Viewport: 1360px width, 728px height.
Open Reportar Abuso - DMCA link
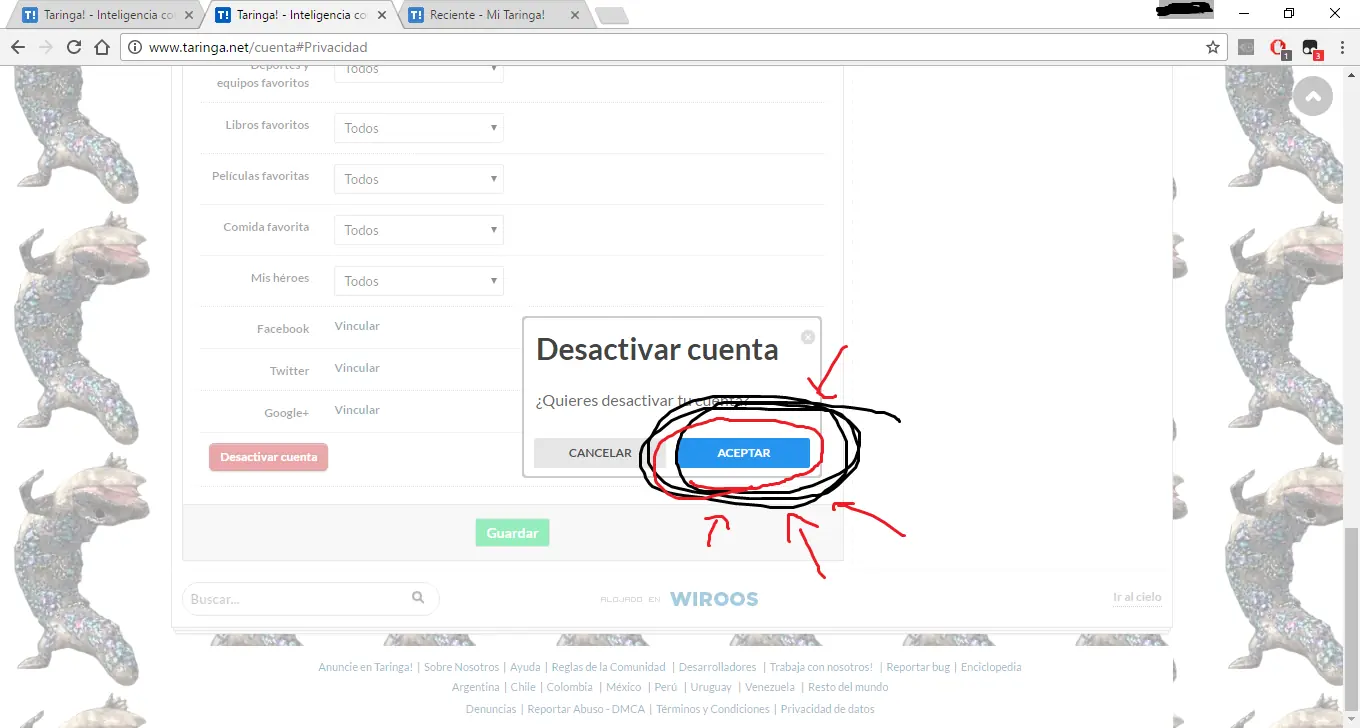tap(586, 709)
